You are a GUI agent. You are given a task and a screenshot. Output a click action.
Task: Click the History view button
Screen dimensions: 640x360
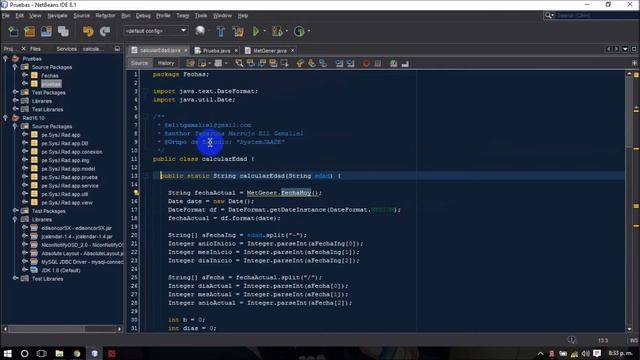point(166,63)
